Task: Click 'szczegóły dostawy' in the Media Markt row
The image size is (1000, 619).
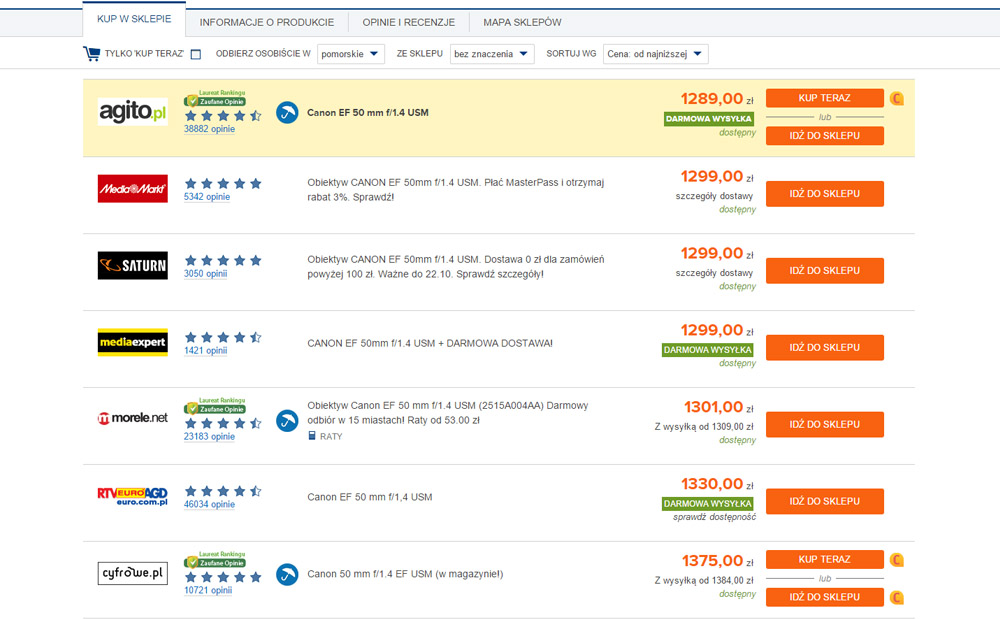Action: (714, 196)
